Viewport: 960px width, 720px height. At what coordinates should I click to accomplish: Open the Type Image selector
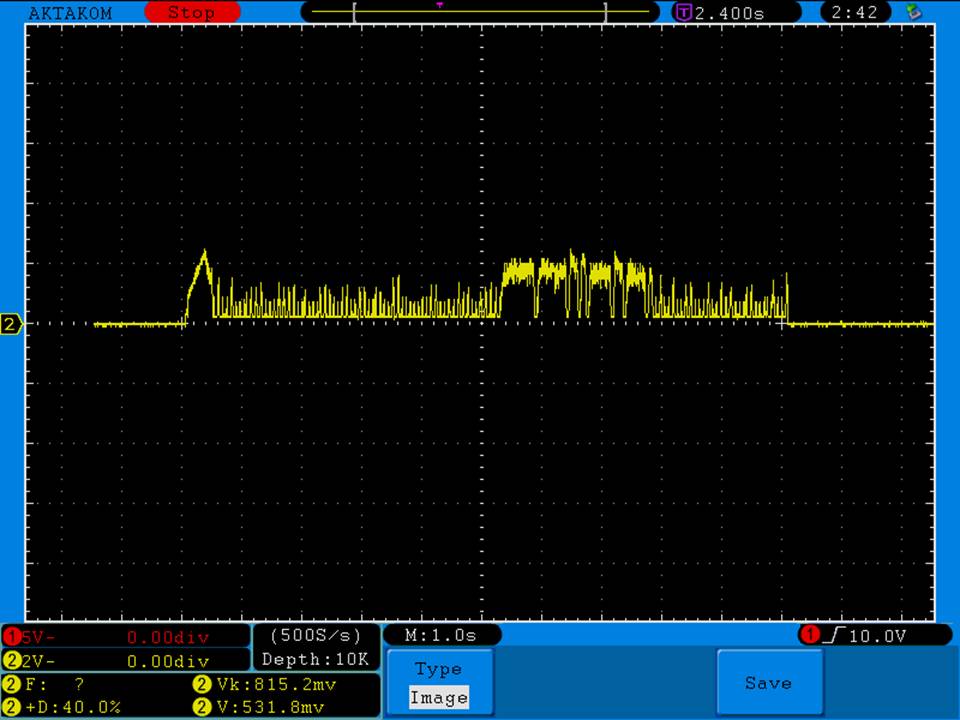440,683
